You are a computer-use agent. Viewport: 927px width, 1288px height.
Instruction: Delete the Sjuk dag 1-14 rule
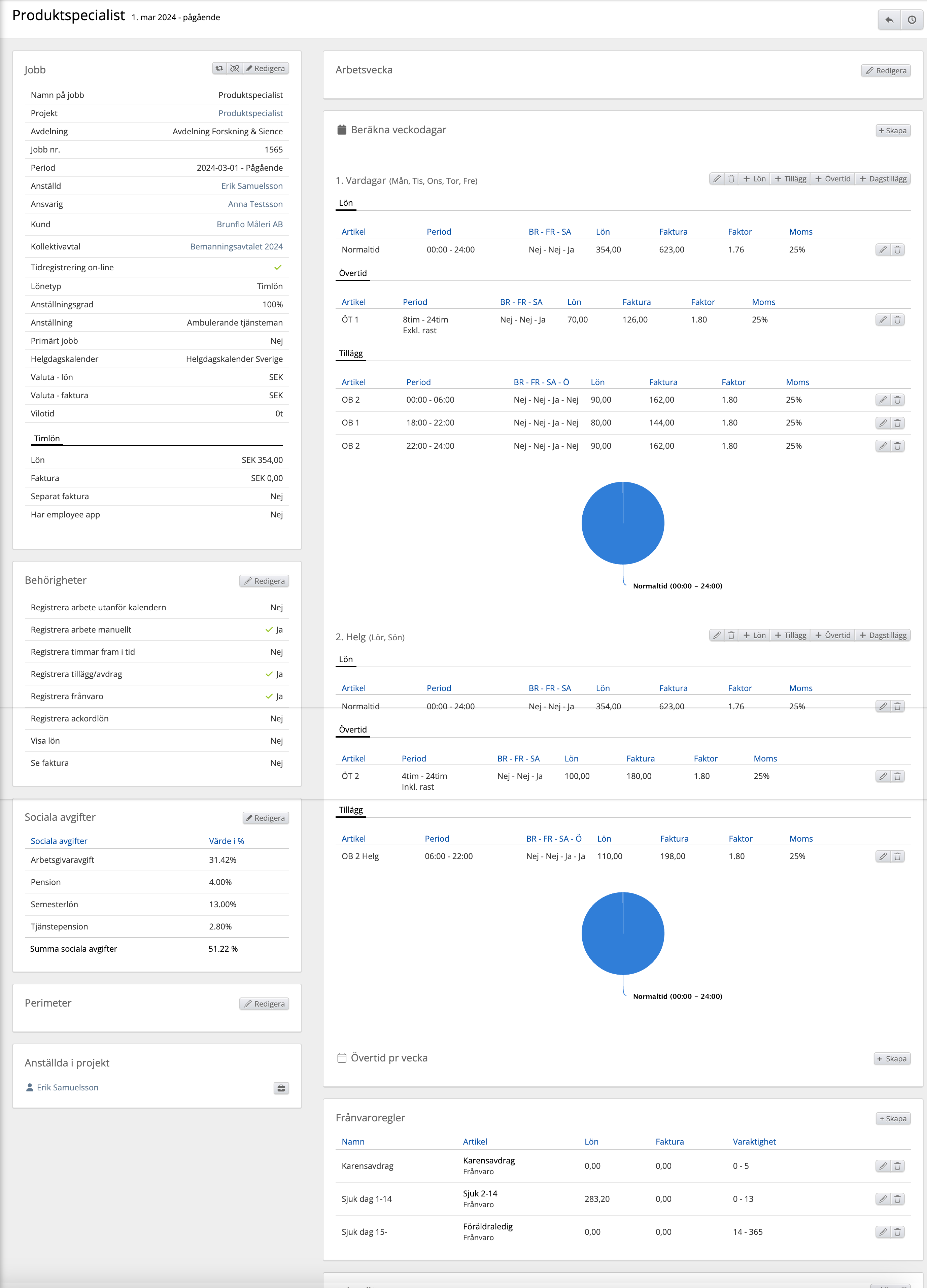tap(897, 1199)
